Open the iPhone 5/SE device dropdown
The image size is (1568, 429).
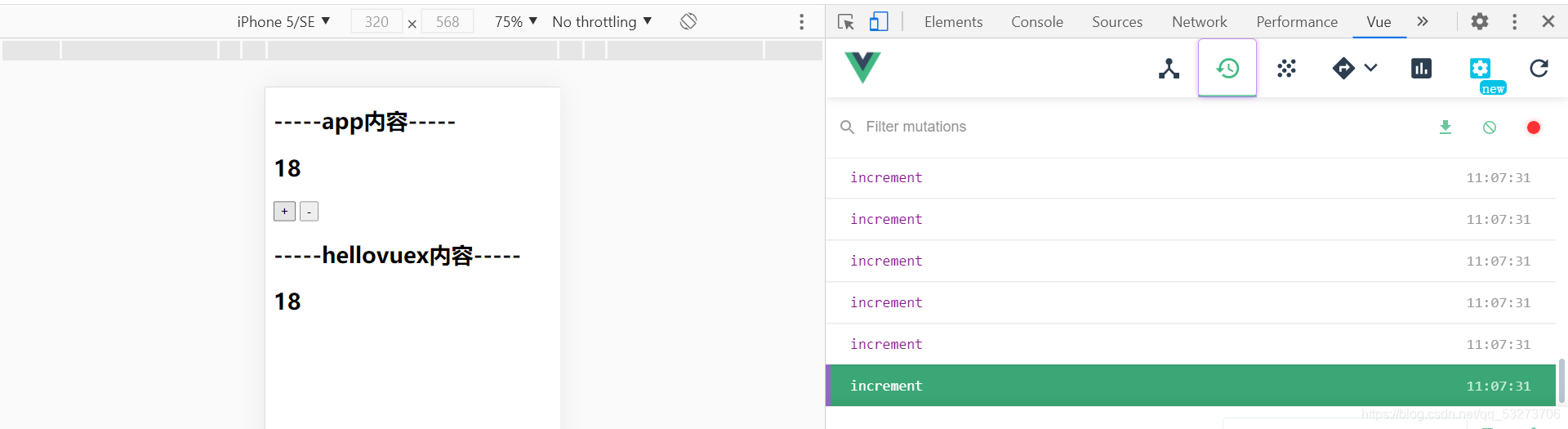(283, 21)
